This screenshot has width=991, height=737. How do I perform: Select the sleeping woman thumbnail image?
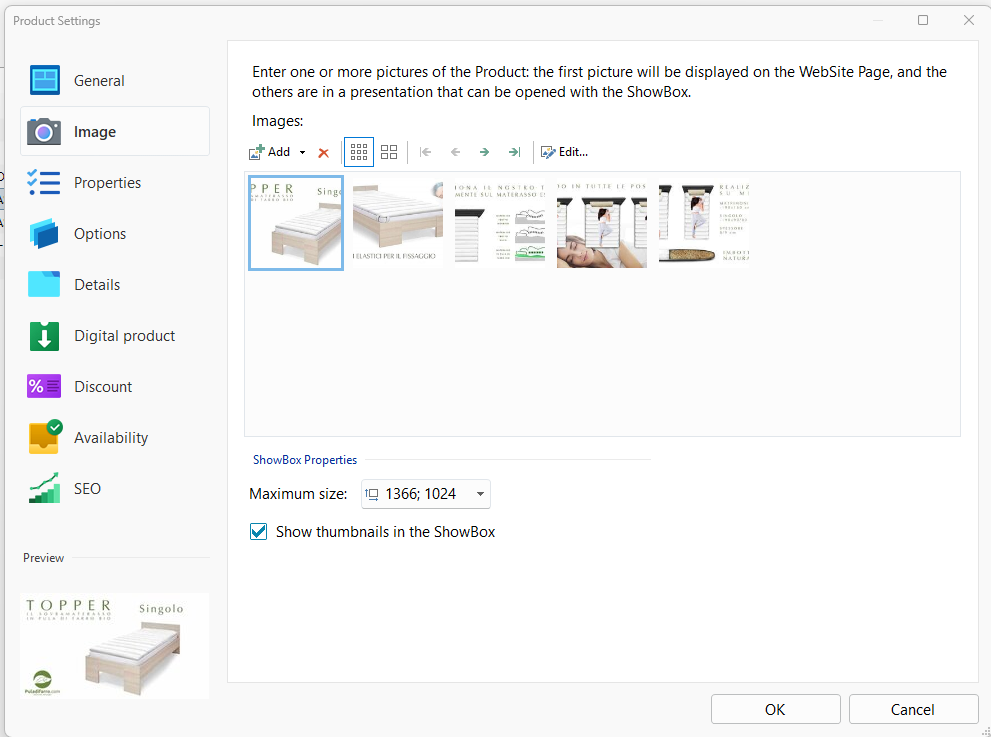[601, 225]
